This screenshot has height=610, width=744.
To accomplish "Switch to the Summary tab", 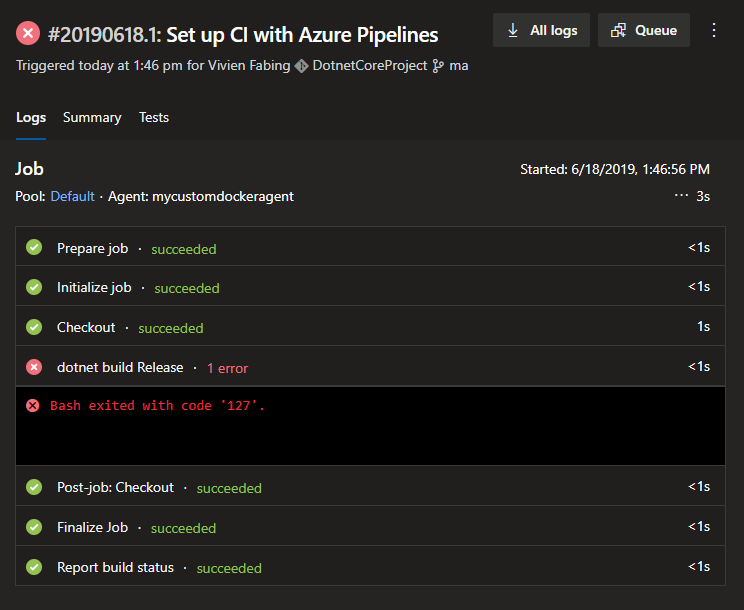I will pos(92,117).
